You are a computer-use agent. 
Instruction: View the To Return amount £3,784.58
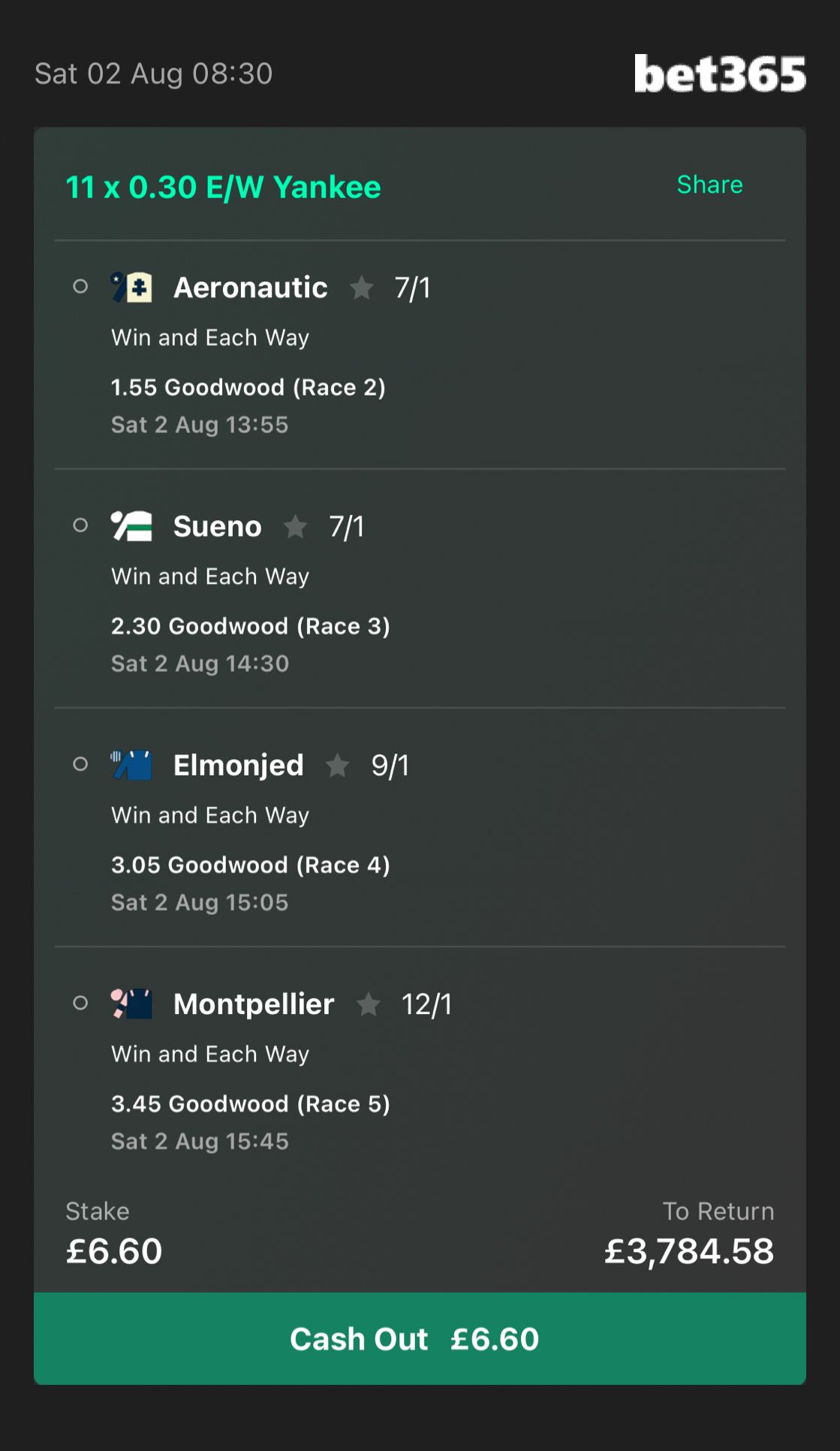pos(689,1251)
